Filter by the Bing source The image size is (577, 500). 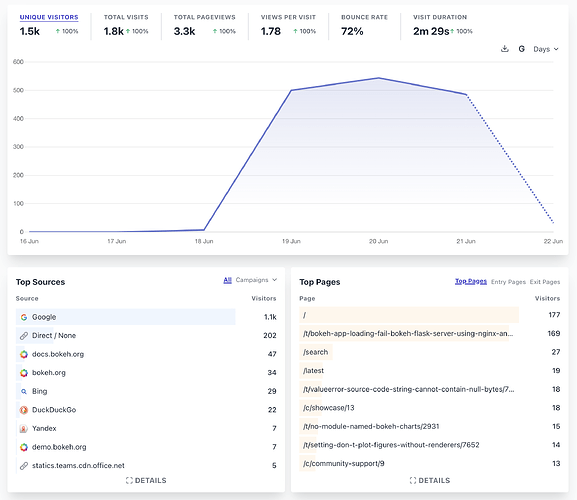coord(146,391)
